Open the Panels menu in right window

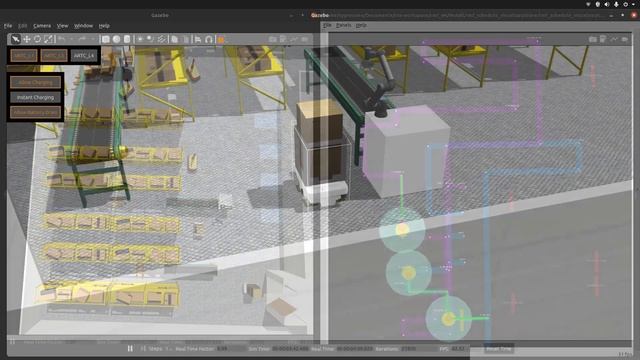[x=343, y=25]
